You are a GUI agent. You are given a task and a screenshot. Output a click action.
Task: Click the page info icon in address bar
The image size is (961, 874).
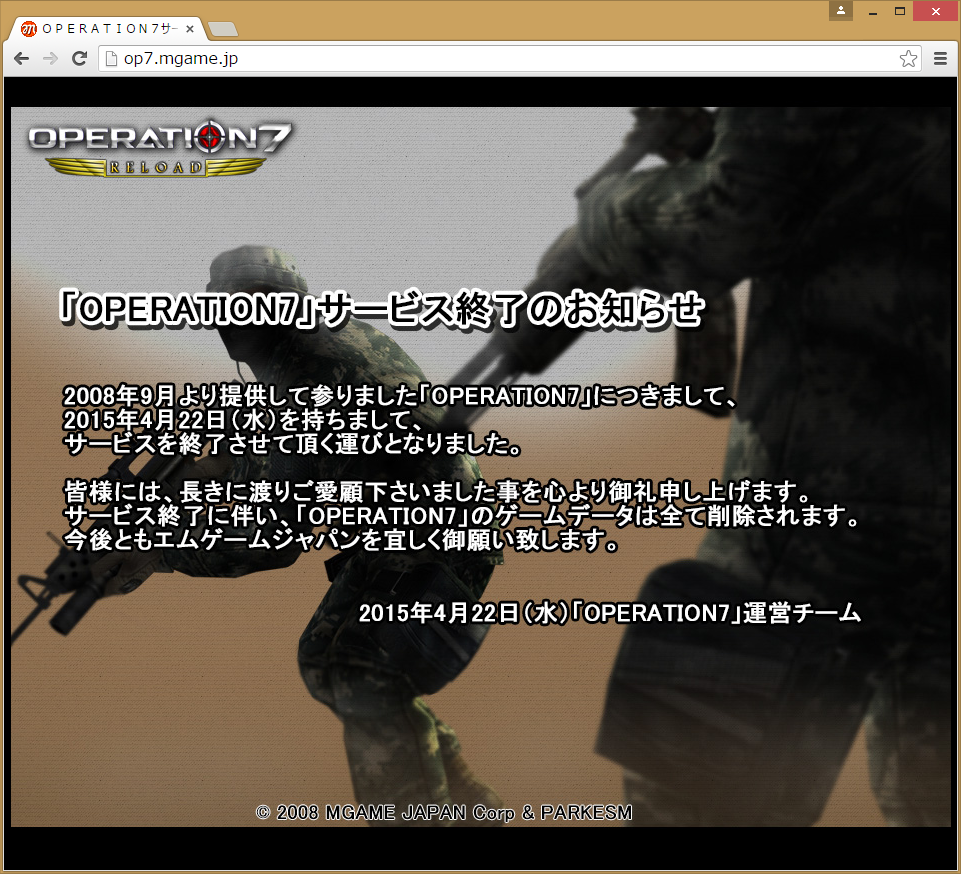(x=111, y=59)
